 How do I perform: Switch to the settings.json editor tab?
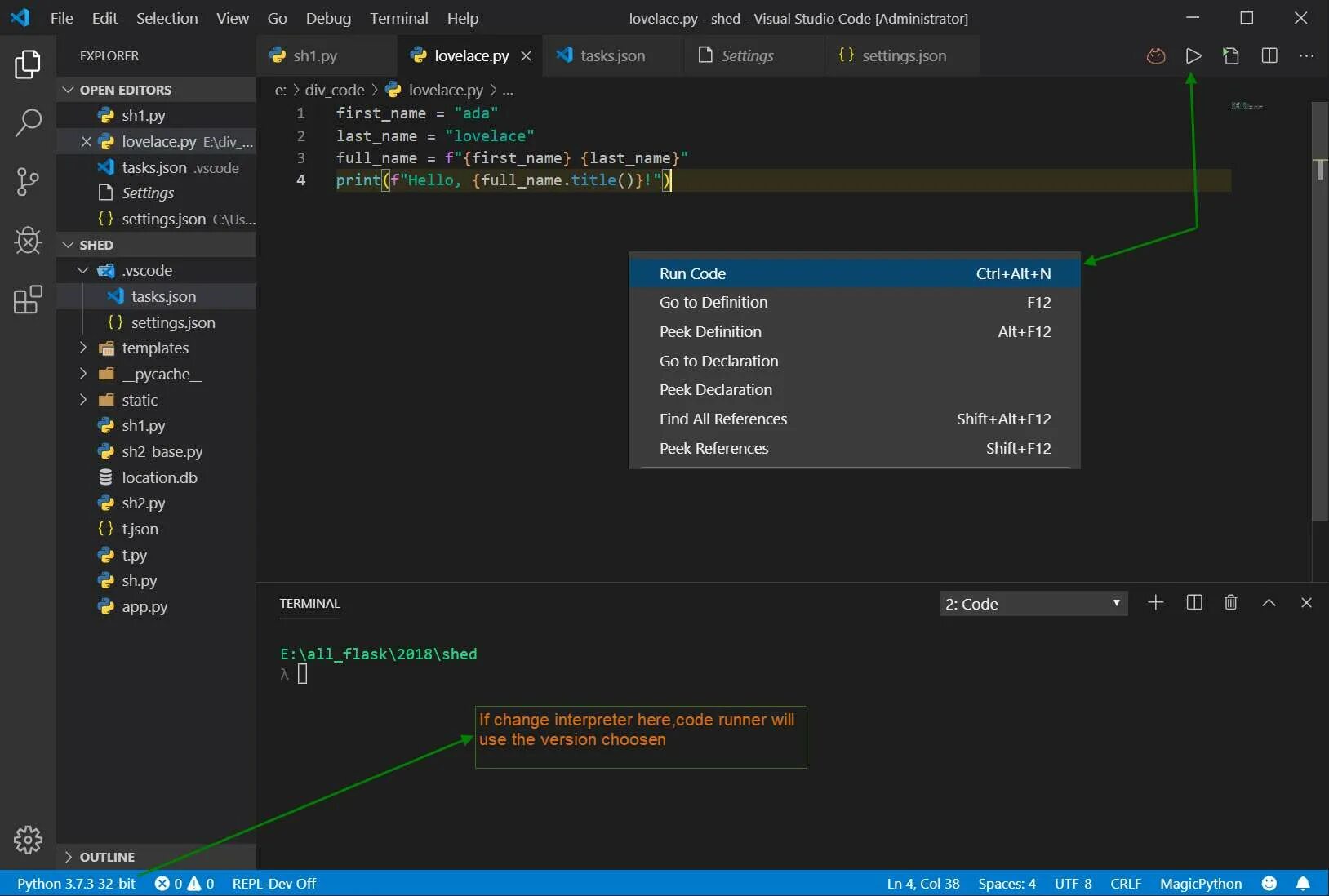[903, 55]
